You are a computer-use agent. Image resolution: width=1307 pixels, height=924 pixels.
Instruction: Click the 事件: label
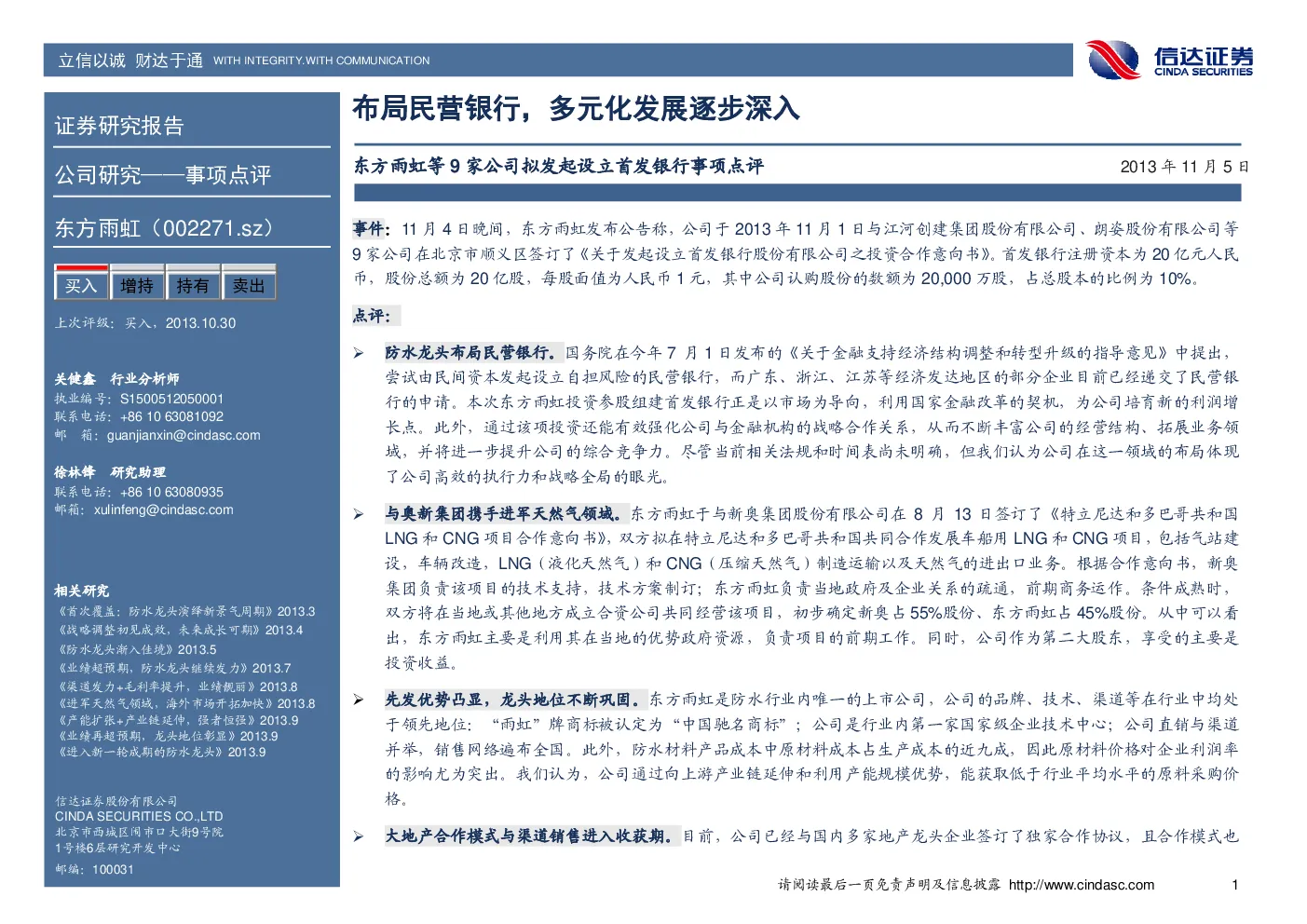point(370,228)
